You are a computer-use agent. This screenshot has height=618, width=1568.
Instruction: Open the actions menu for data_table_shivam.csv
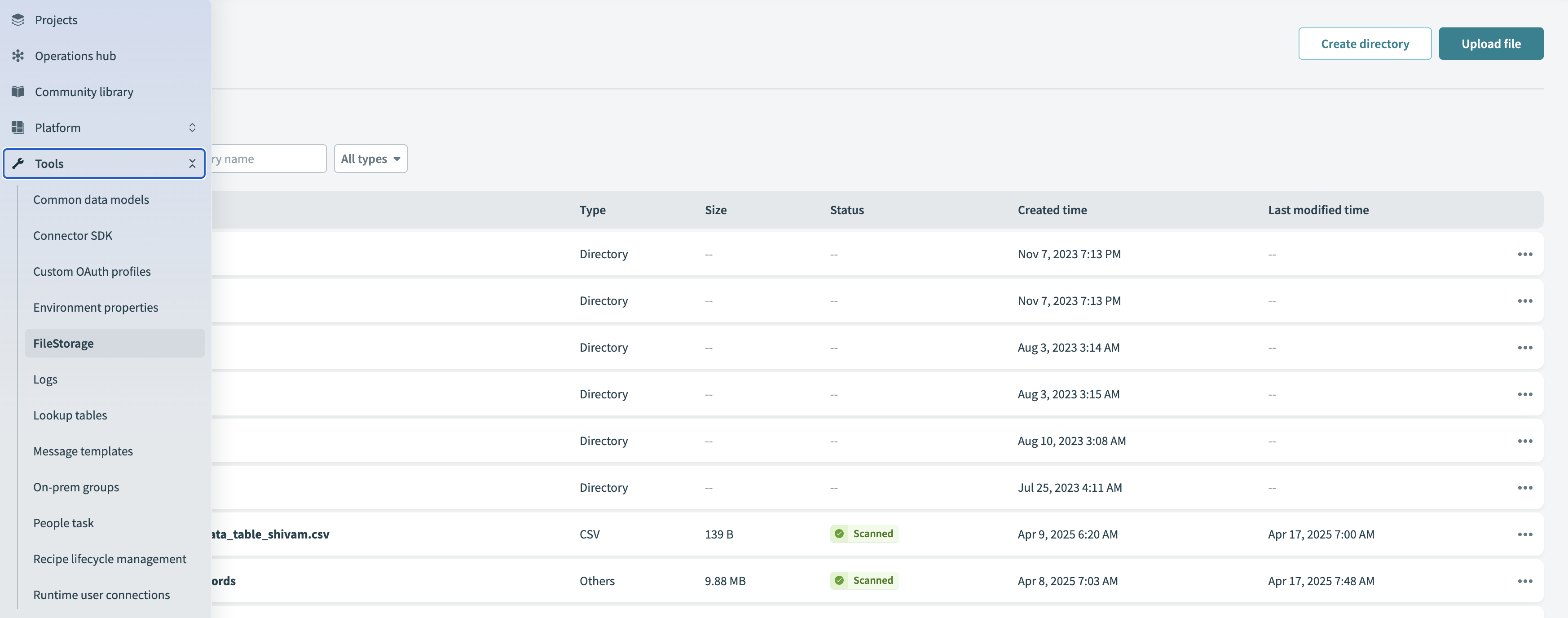(x=1525, y=534)
